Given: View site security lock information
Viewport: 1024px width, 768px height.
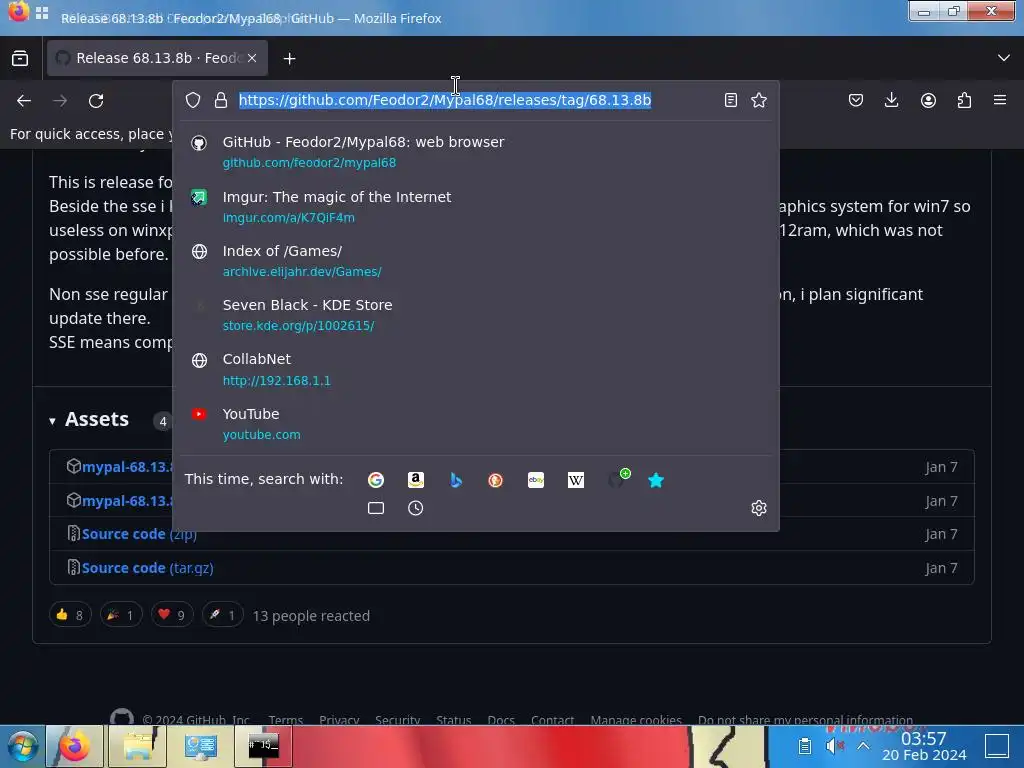Looking at the screenshot, I should pos(221,100).
